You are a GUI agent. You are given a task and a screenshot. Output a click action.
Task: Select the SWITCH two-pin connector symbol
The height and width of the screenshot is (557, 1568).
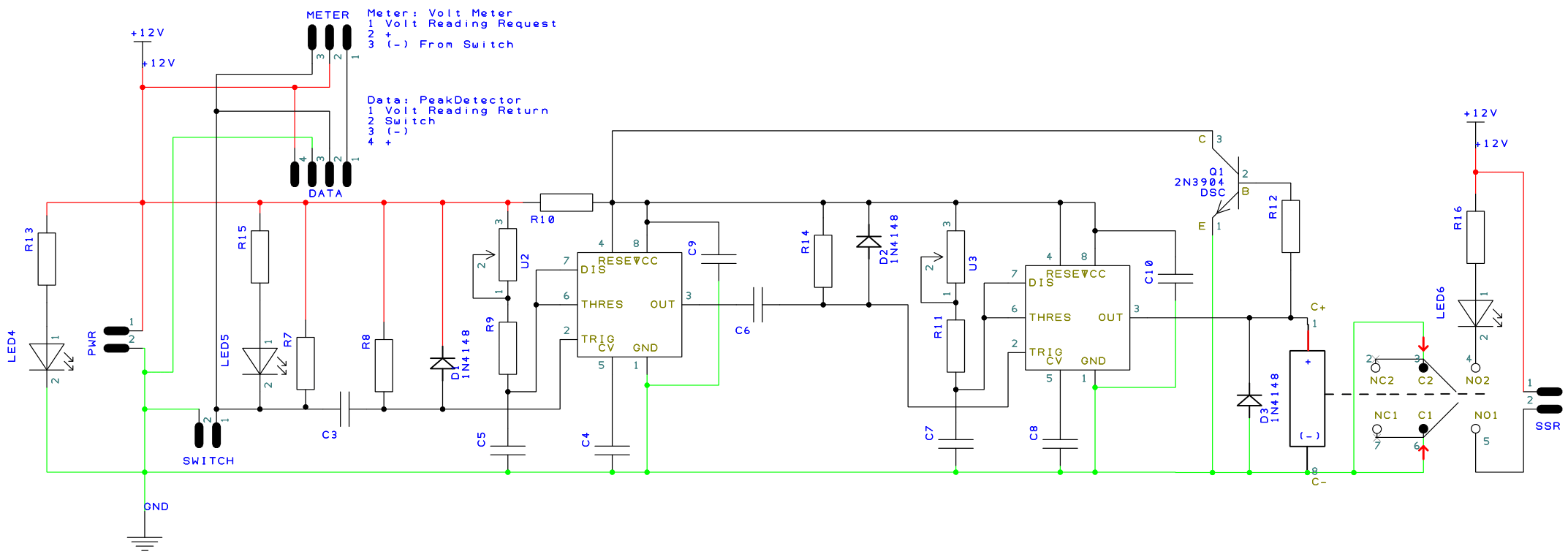[208, 434]
